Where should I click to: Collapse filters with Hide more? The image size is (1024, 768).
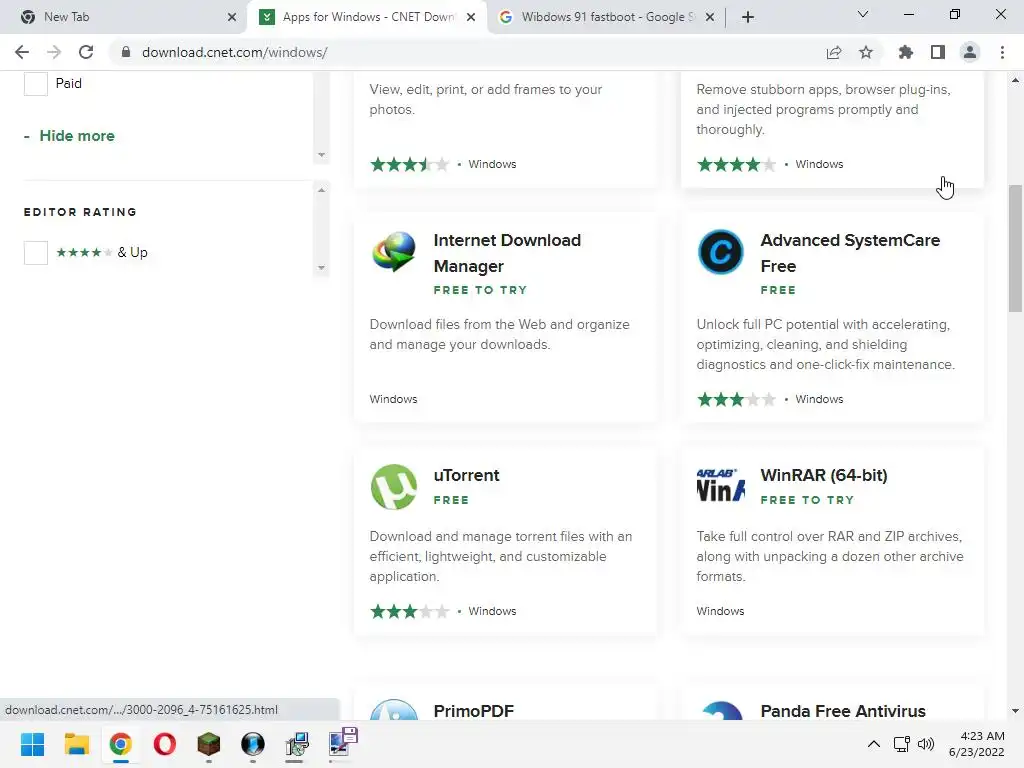pos(76,136)
